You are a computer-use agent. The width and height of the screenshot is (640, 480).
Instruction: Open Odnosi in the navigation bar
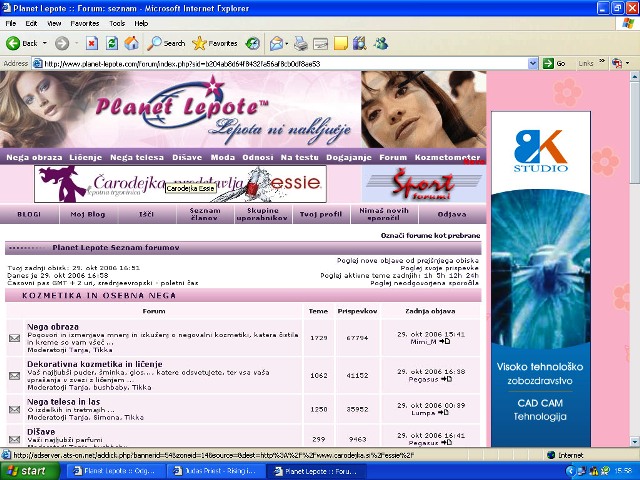(258, 157)
